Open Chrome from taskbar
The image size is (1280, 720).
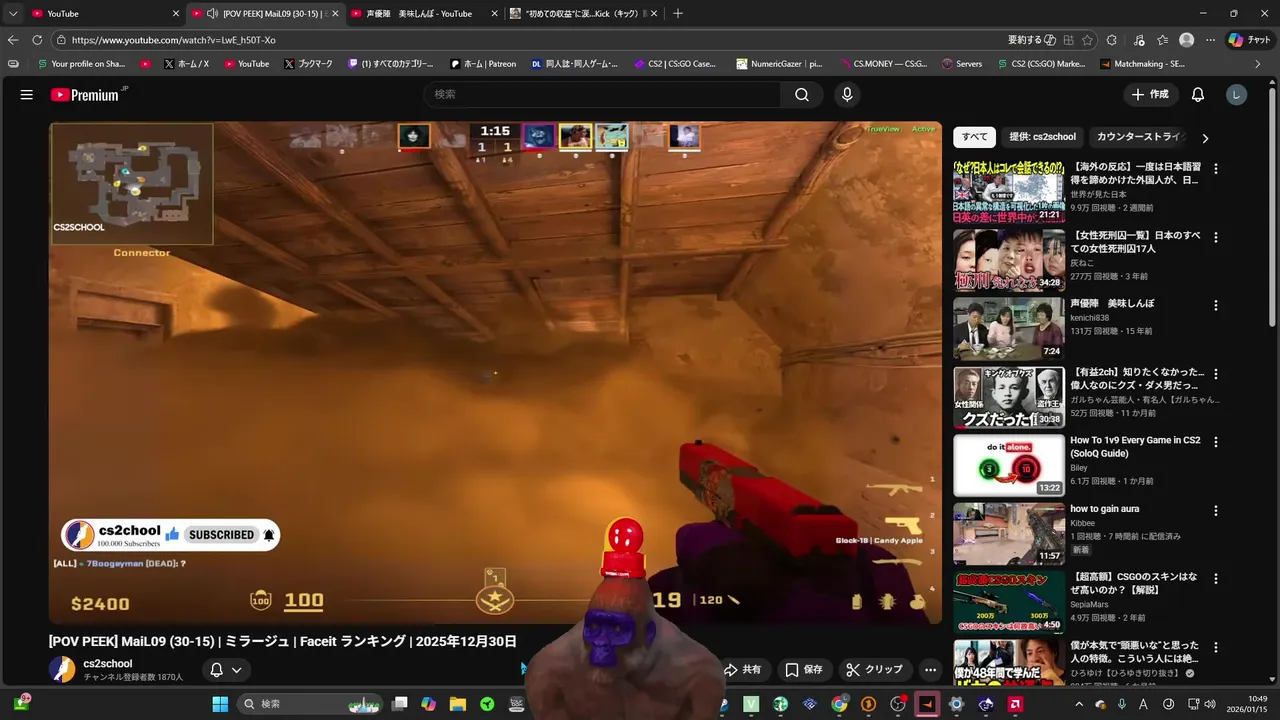[839, 704]
